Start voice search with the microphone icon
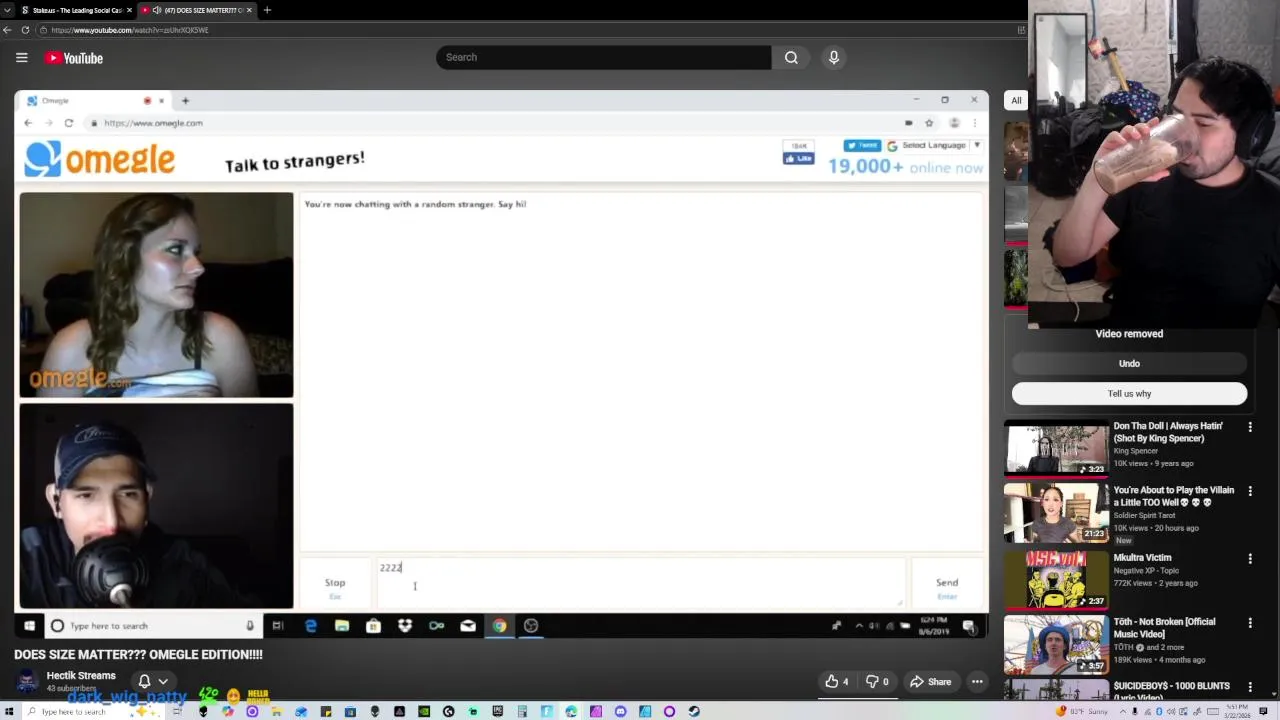Image resolution: width=1280 pixels, height=720 pixels. coord(833,57)
